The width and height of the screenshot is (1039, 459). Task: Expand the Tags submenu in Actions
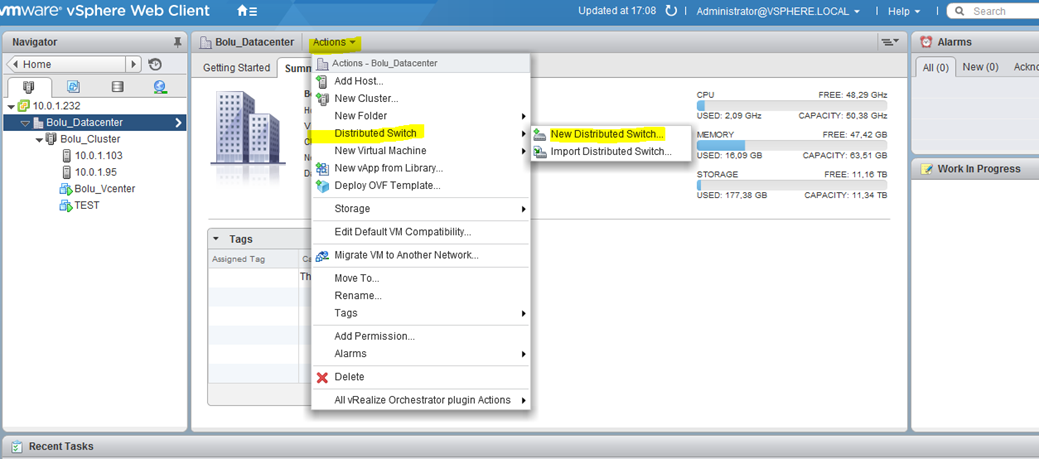pyautogui.click(x=523, y=314)
